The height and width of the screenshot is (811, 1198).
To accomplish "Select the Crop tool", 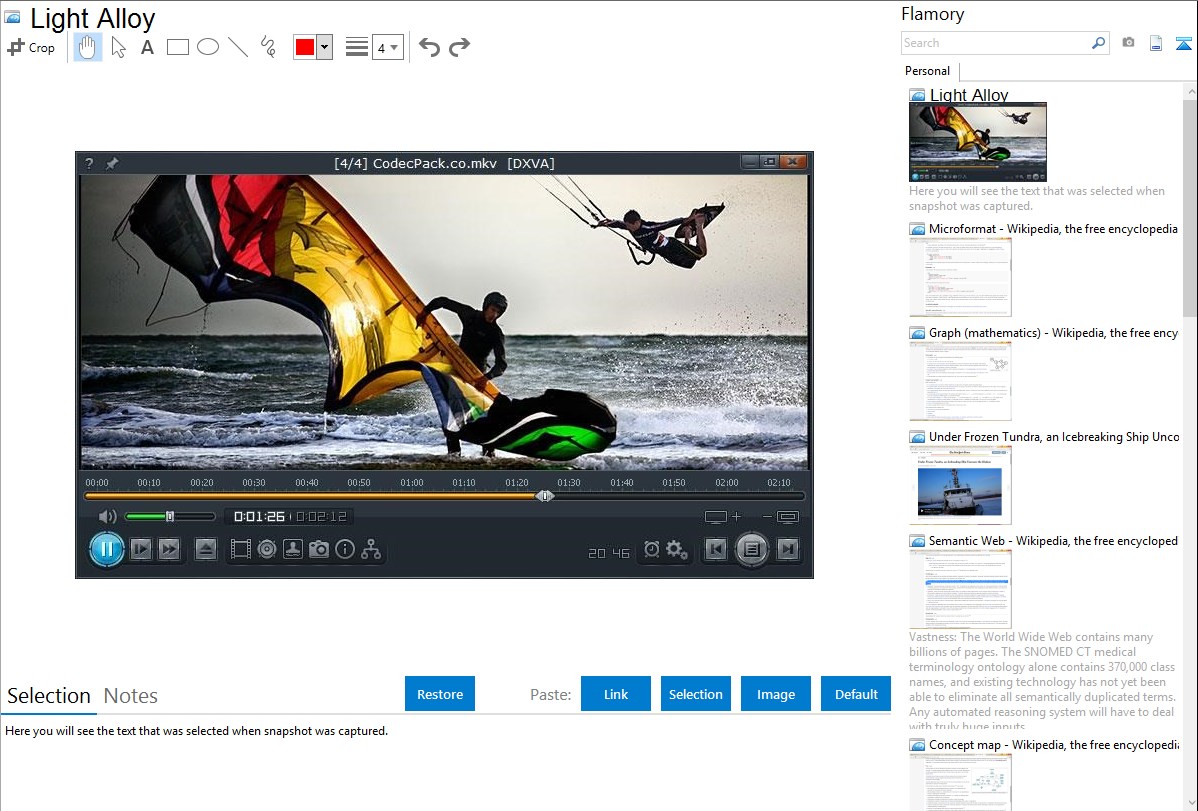I will pyautogui.click(x=31, y=47).
